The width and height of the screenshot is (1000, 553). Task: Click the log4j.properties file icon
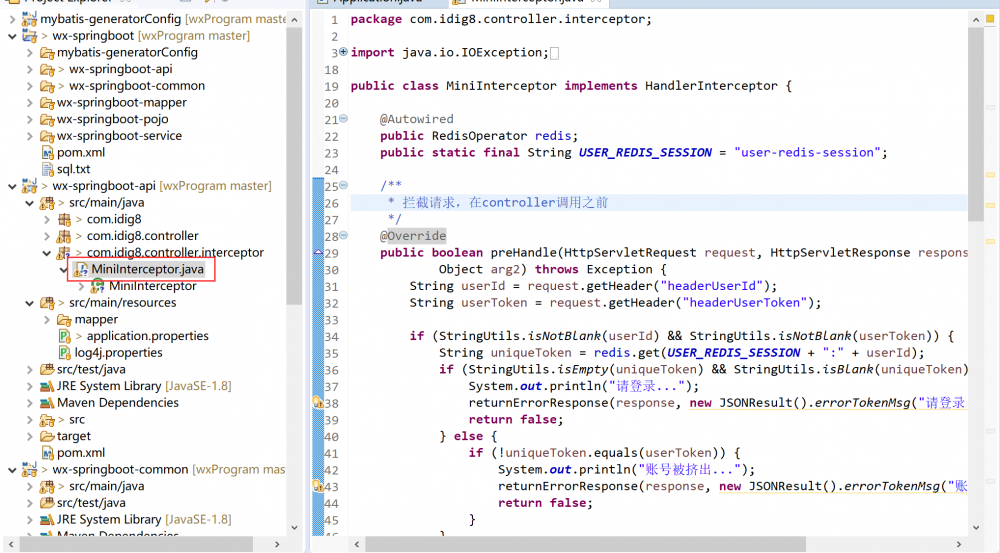[64, 352]
